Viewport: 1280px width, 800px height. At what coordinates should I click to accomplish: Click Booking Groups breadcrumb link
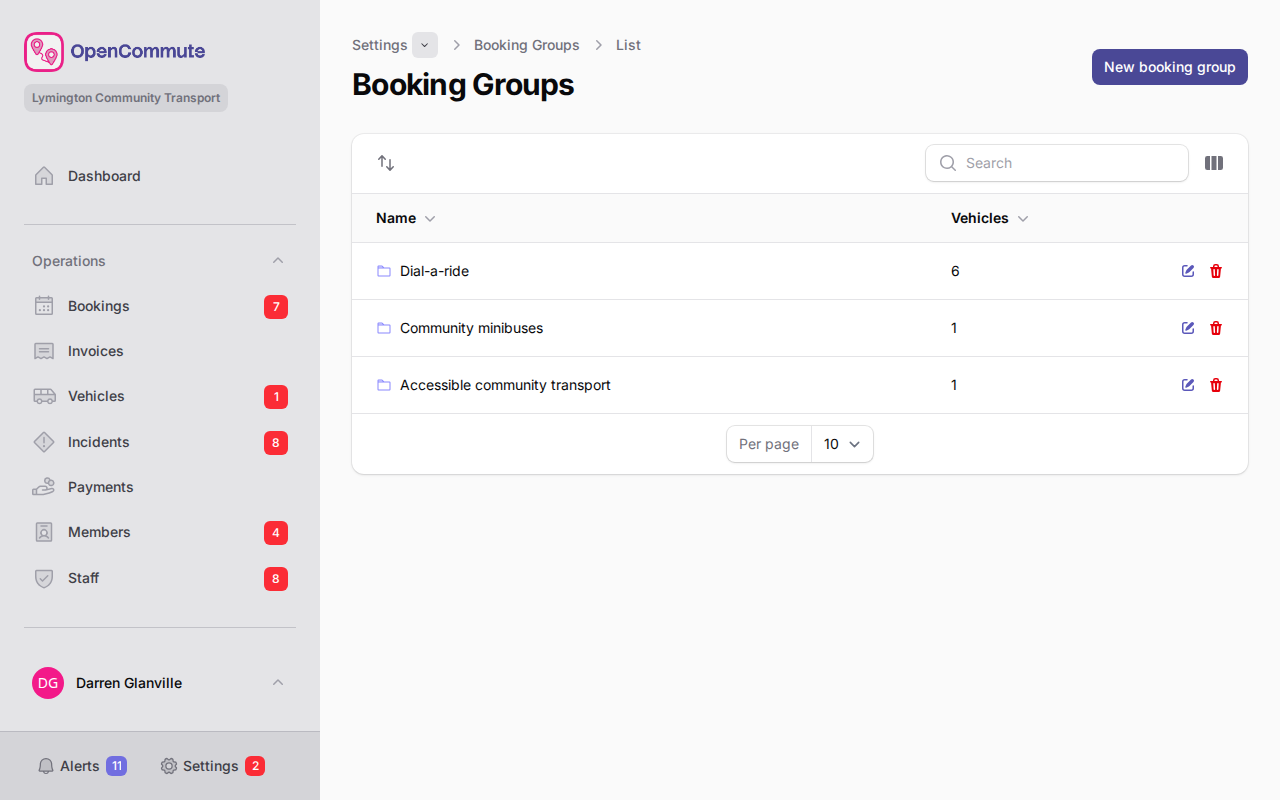pos(527,45)
